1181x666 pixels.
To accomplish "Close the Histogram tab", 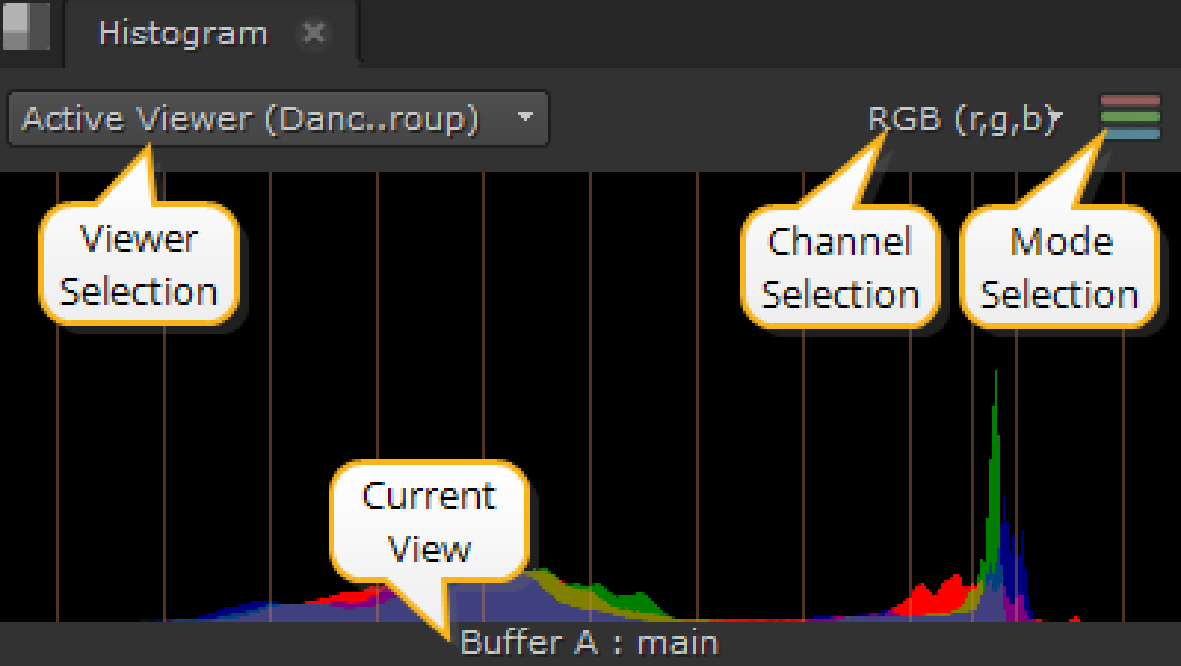I will (x=313, y=33).
